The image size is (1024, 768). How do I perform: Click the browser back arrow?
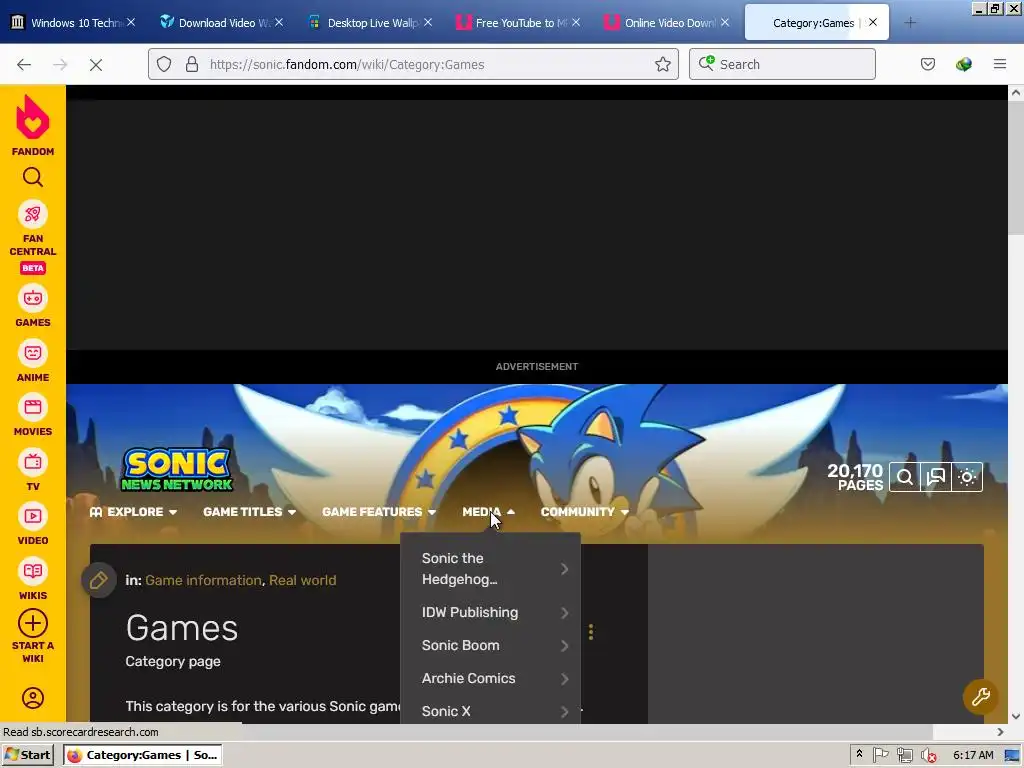[24, 64]
